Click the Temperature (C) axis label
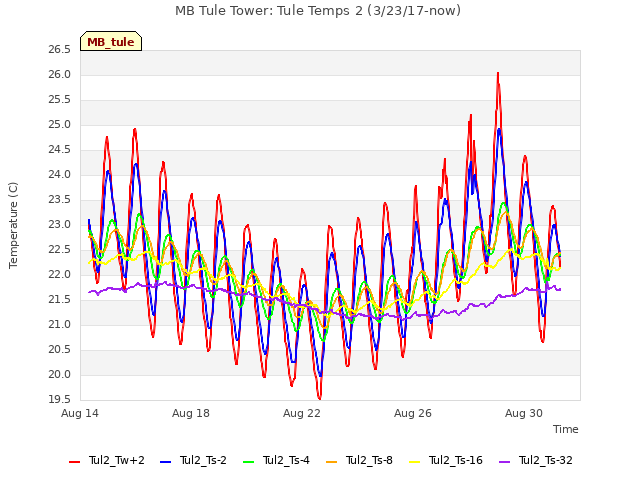This screenshot has height=480, width=640. point(13,225)
